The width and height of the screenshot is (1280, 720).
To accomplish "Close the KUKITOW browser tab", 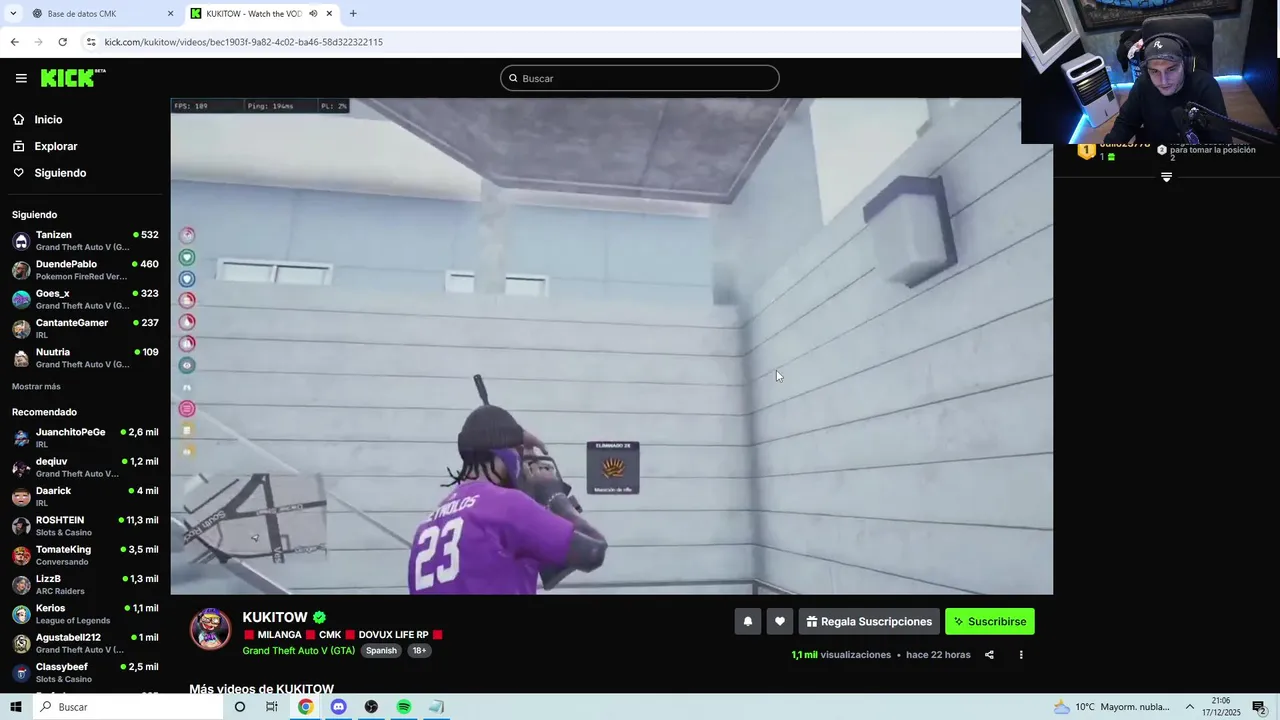I will pyautogui.click(x=329, y=14).
